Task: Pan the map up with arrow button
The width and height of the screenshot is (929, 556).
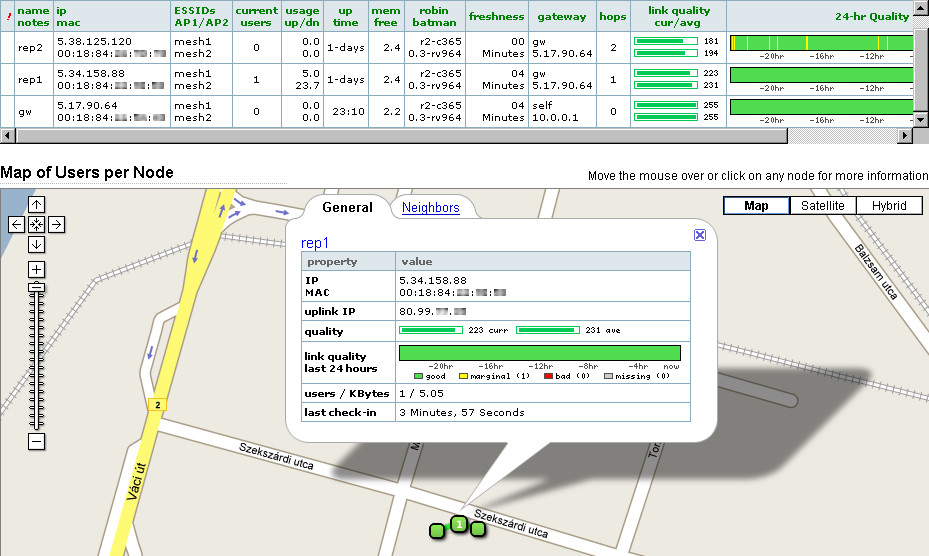Action: pos(36,205)
